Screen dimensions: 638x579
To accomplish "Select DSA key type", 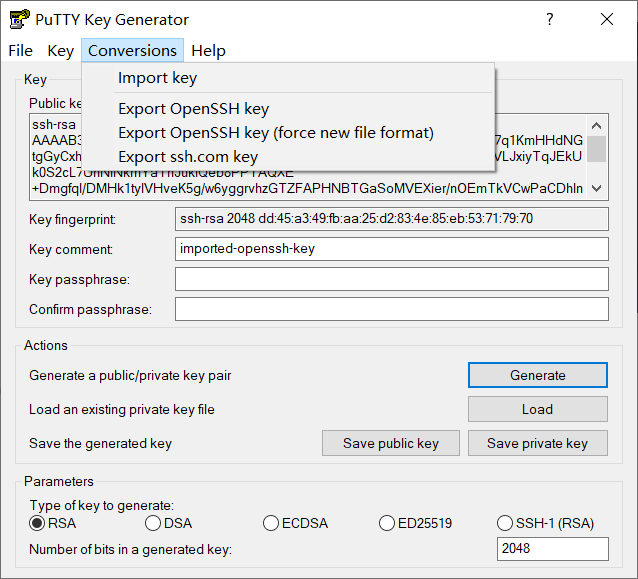I will coord(168,523).
